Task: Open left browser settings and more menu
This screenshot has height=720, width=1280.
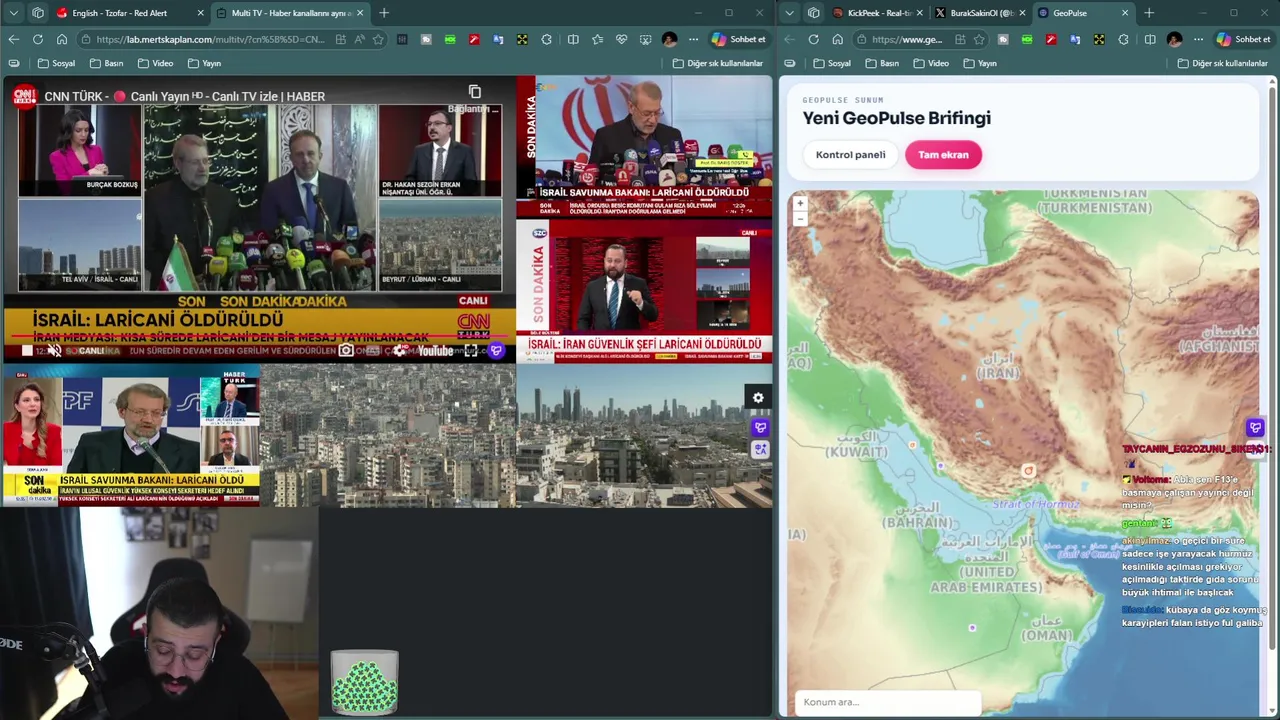Action: pos(693,39)
